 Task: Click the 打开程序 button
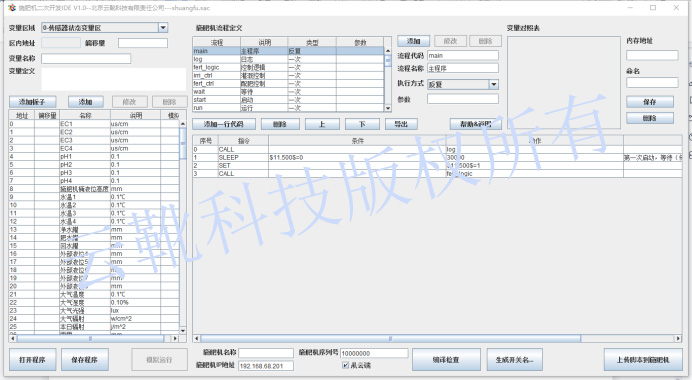click(x=32, y=360)
